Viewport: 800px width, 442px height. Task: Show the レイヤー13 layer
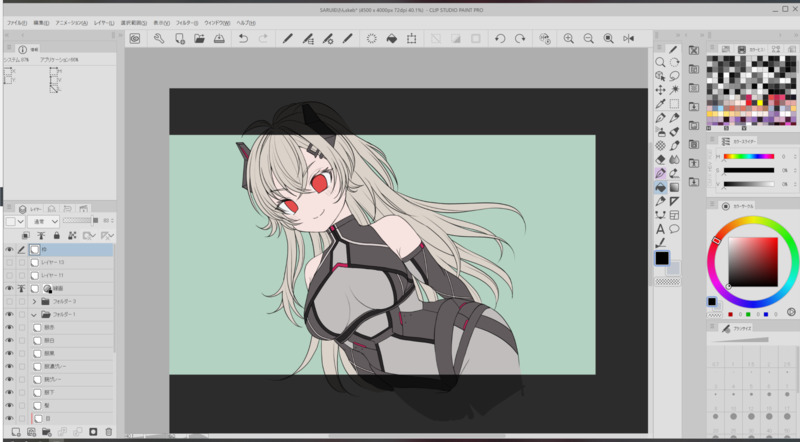point(9,262)
